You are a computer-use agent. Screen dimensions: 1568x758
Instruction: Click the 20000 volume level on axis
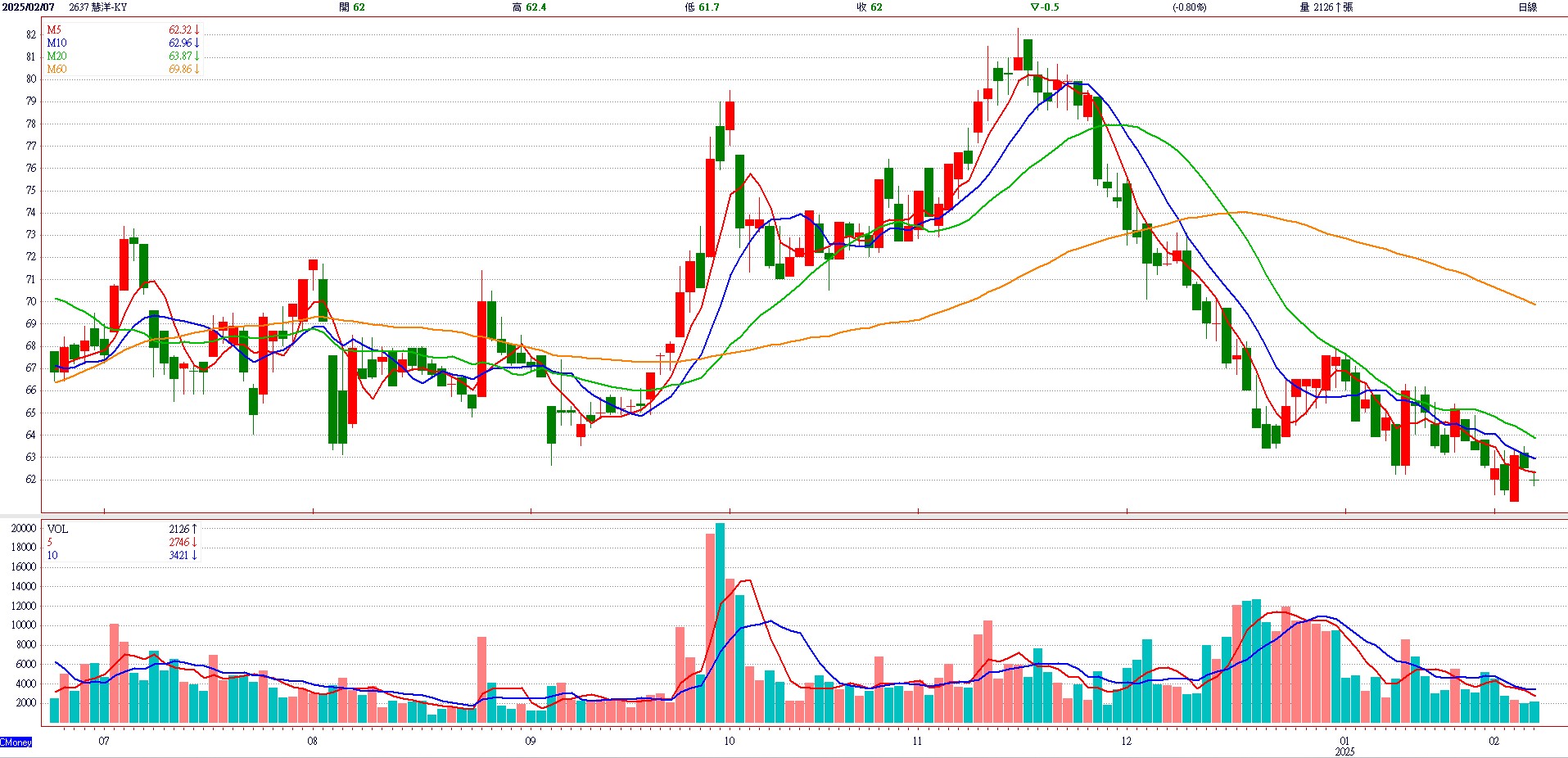coord(24,529)
